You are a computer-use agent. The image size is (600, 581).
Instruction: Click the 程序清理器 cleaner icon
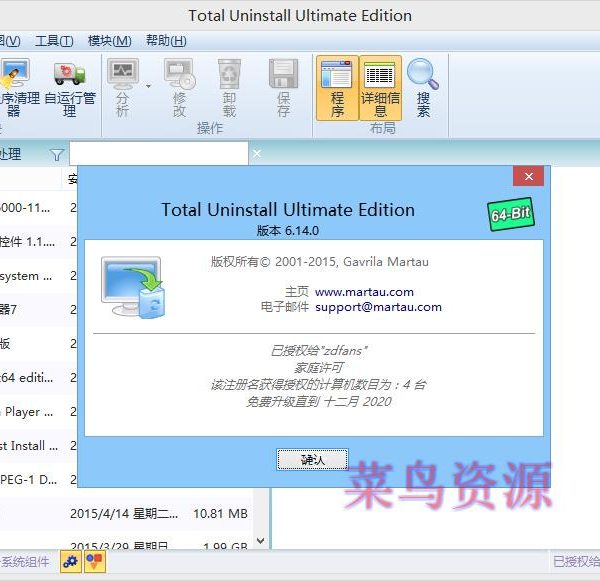(x=16, y=75)
